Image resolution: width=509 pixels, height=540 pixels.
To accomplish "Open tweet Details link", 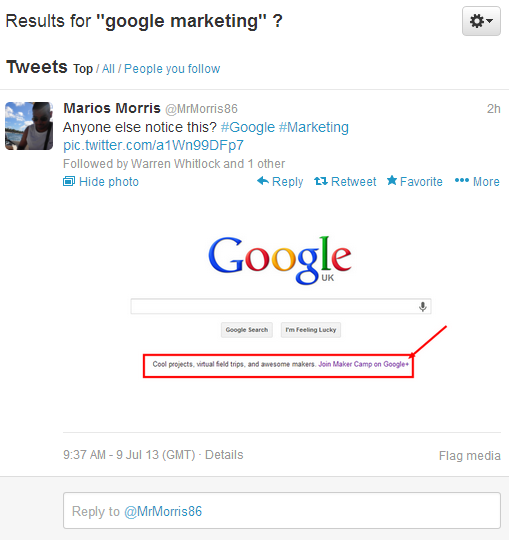I will (224, 455).
